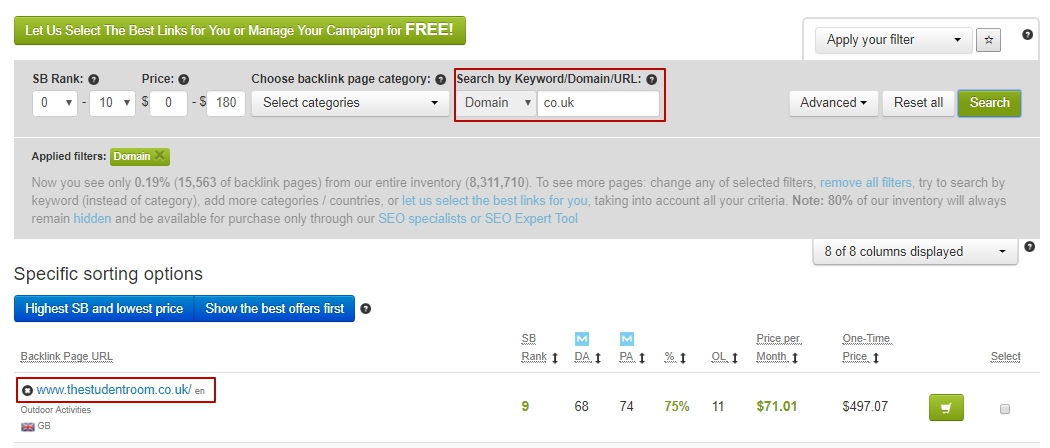Screen dimensions: 1050x448
Task: Sort by SB Rank column arrows
Action: click(x=554, y=357)
